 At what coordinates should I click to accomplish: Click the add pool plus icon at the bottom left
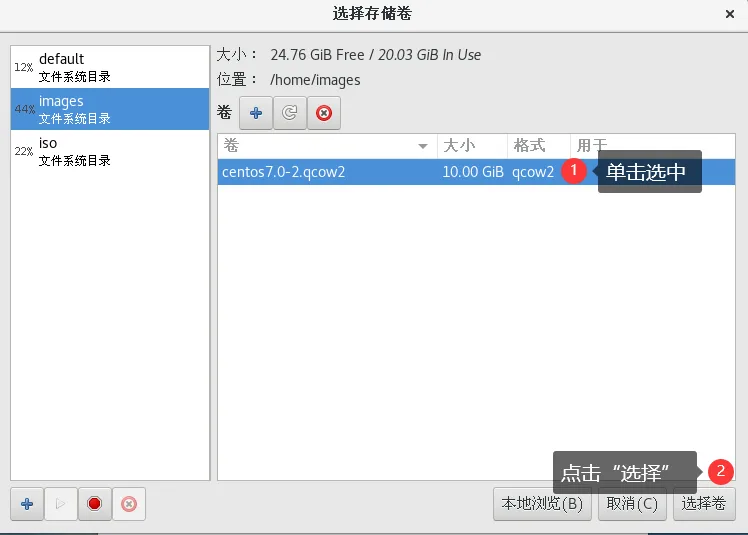coord(27,504)
